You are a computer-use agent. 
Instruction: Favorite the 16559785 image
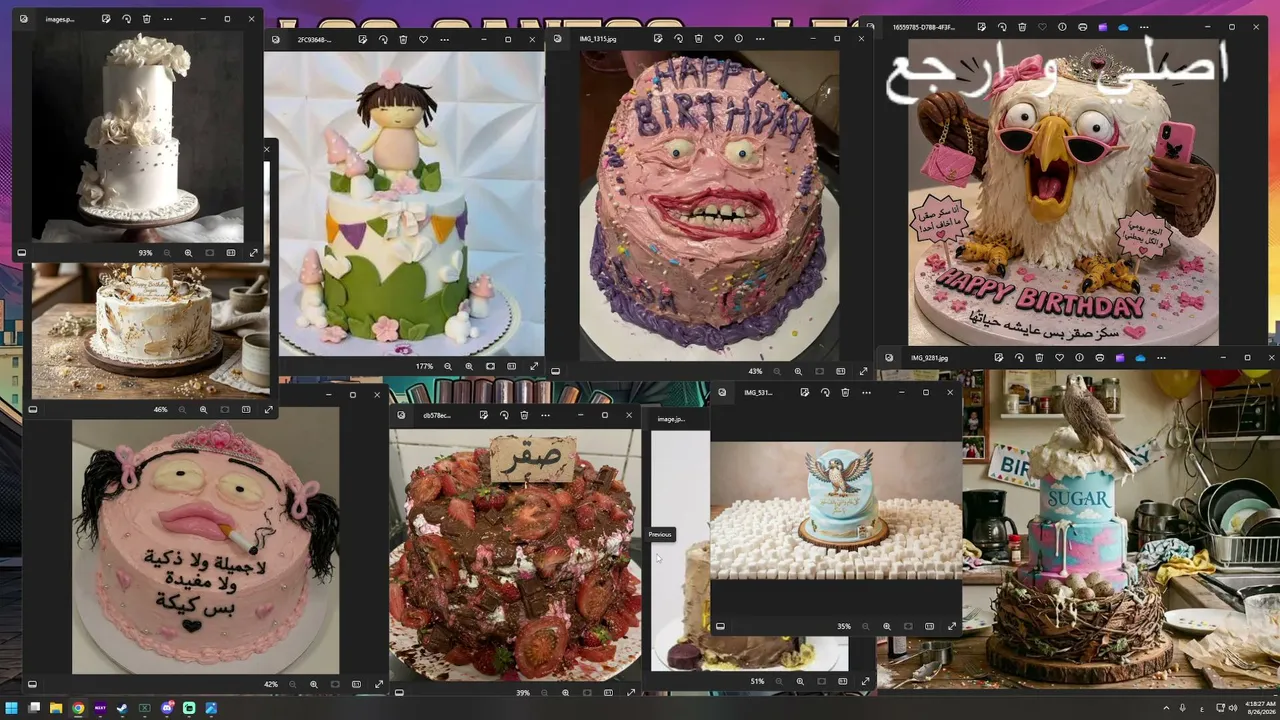click(x=1042, y=27)
